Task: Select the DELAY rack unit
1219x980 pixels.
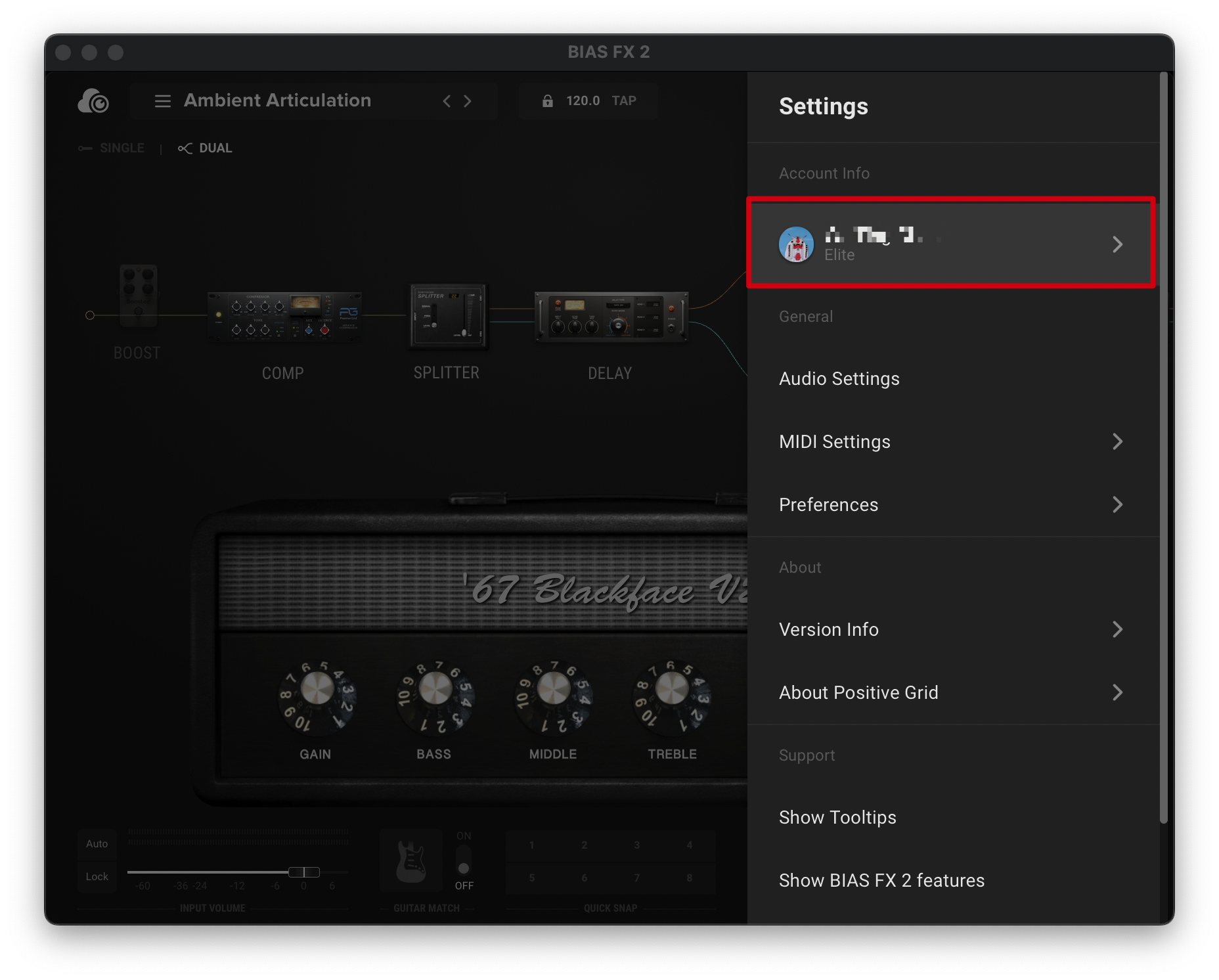Action: click(611, 316)
